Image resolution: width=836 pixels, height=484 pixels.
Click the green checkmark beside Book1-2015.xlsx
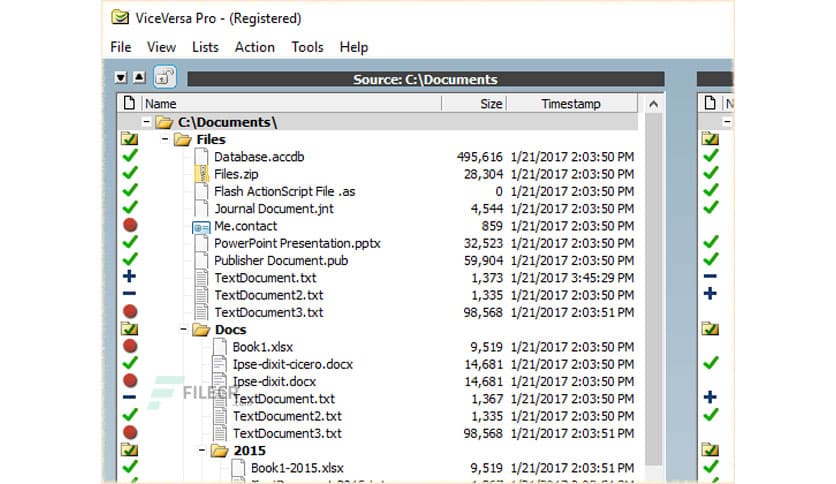coord(130,466)
